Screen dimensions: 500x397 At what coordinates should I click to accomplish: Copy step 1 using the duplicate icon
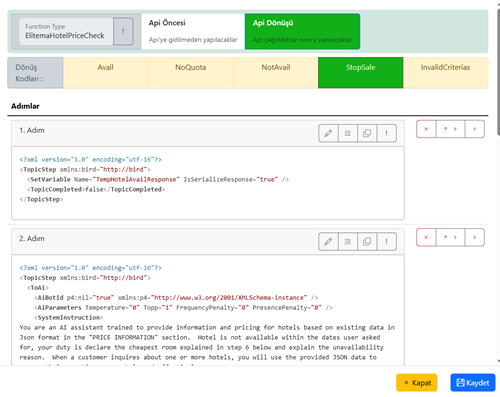coord(367,133)
